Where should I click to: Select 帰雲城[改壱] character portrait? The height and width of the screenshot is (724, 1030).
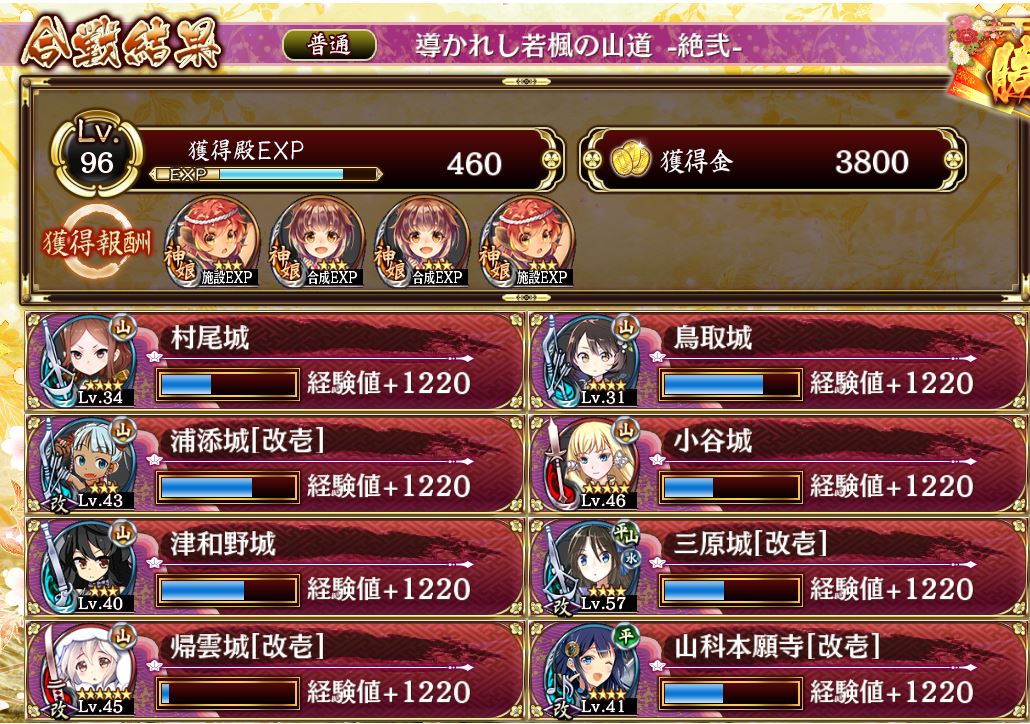pos(87,669)
